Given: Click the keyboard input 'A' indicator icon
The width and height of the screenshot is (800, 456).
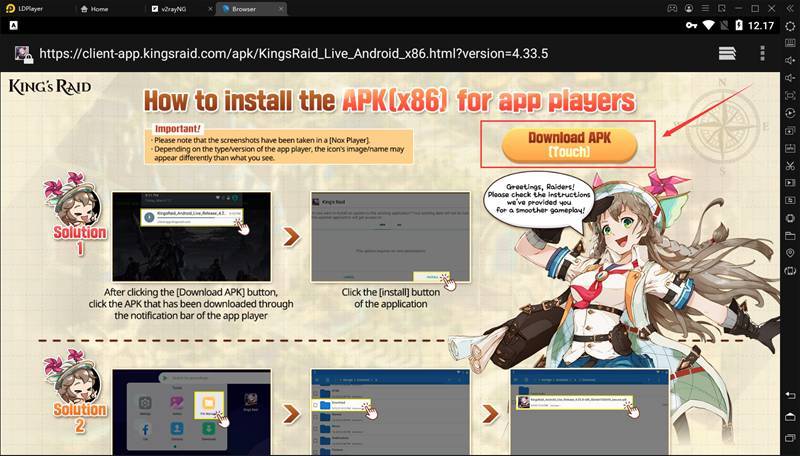Looking at the screenshot, I should (13, 25).
